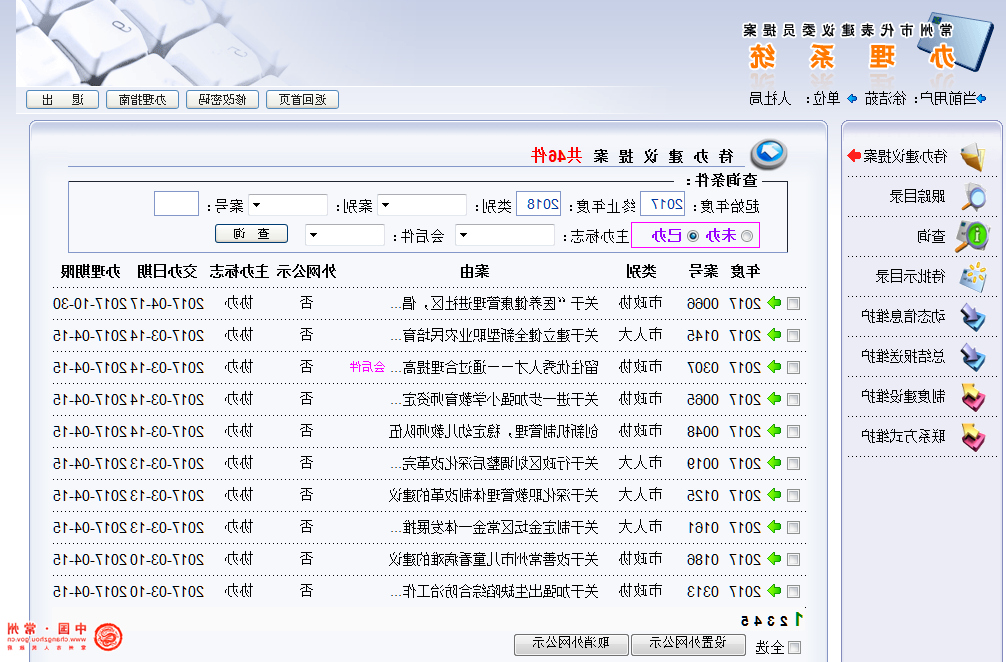Click the title 关于深化职教管理体制改革的建议

(493, 495)
